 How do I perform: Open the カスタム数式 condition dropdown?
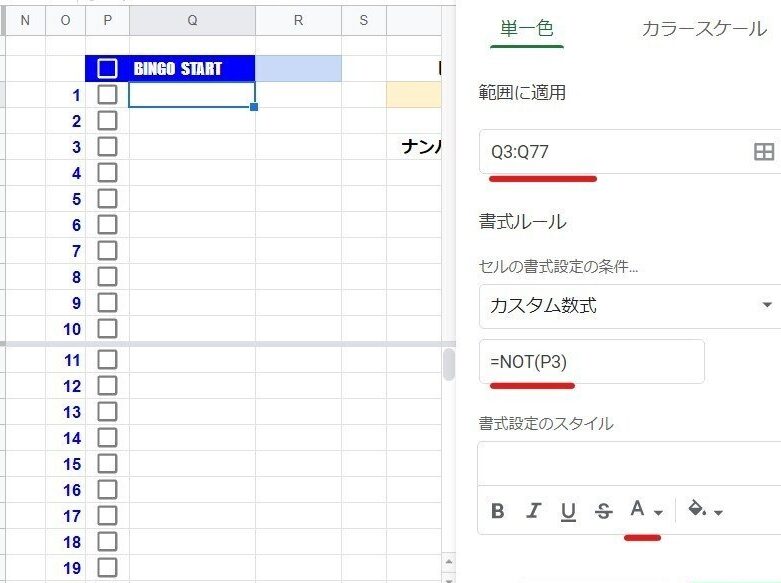point(630,306)
